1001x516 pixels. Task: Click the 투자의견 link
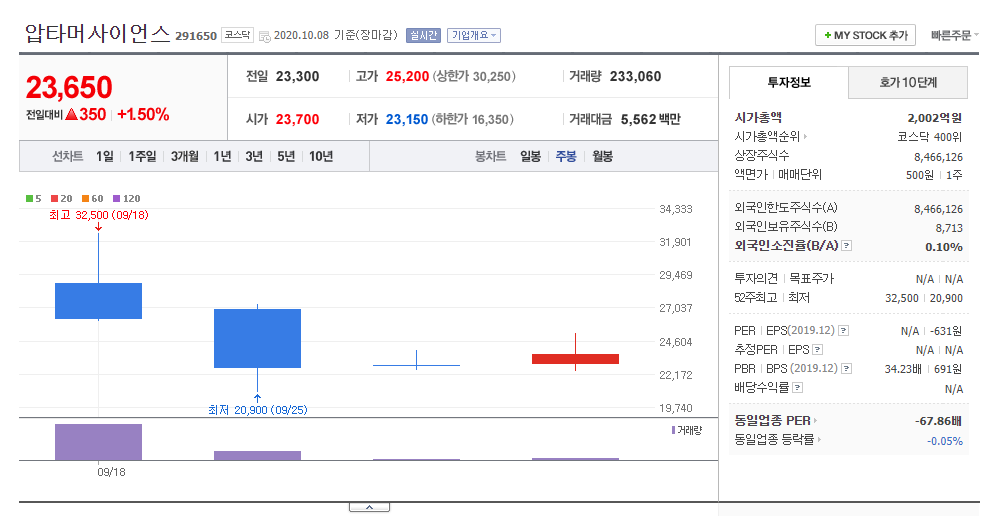756,279
